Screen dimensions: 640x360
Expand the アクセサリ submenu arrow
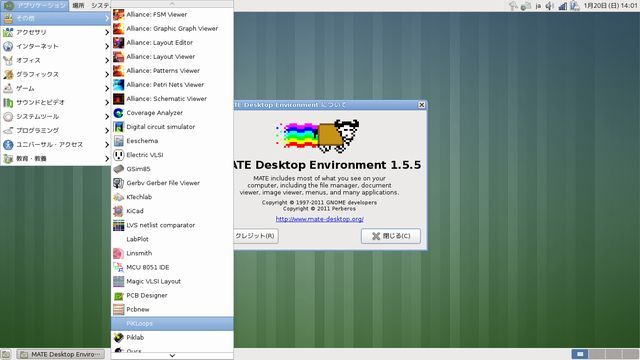(107, 32)
